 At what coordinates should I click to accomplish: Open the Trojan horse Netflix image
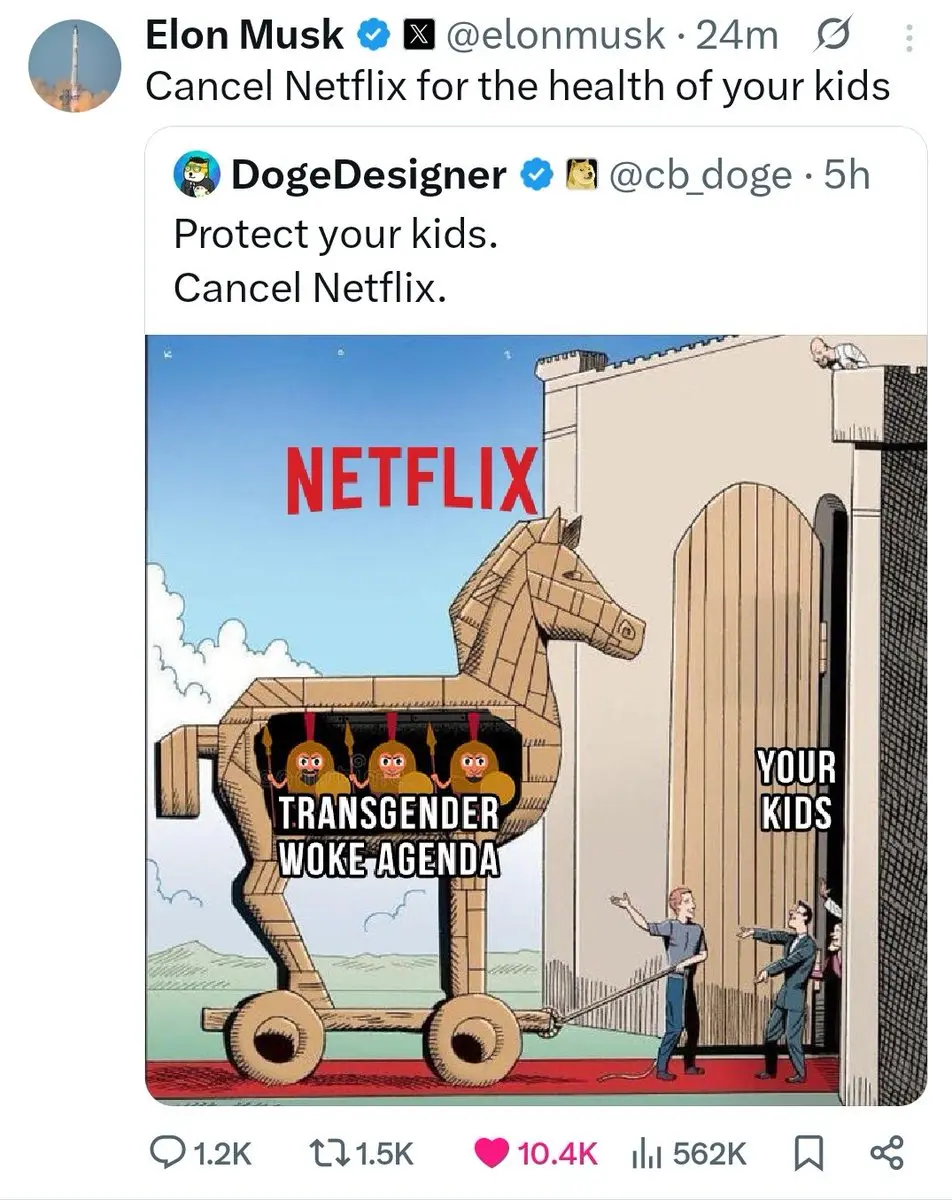[536, 720]
